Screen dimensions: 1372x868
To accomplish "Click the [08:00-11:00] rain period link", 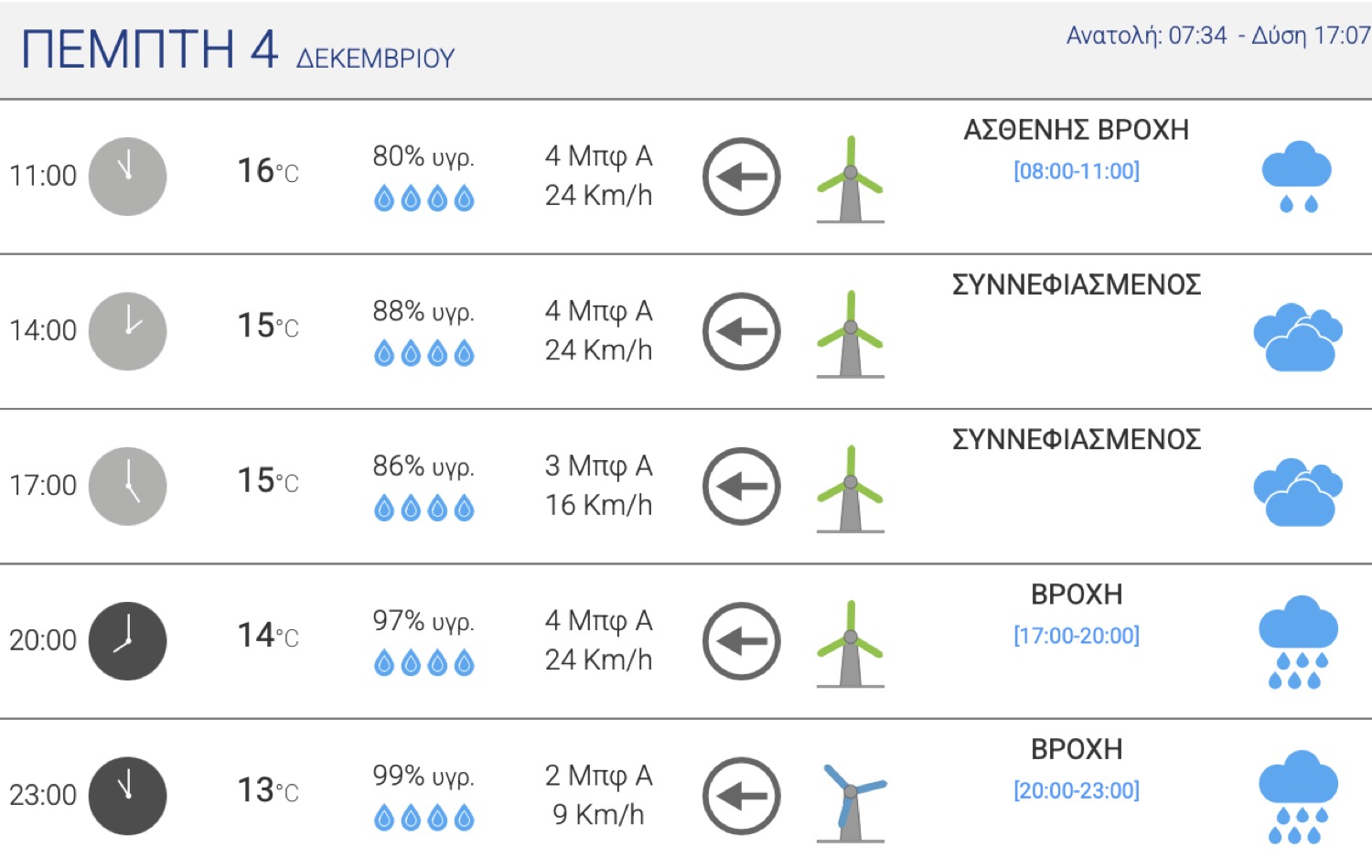I will coord(1076,171).
